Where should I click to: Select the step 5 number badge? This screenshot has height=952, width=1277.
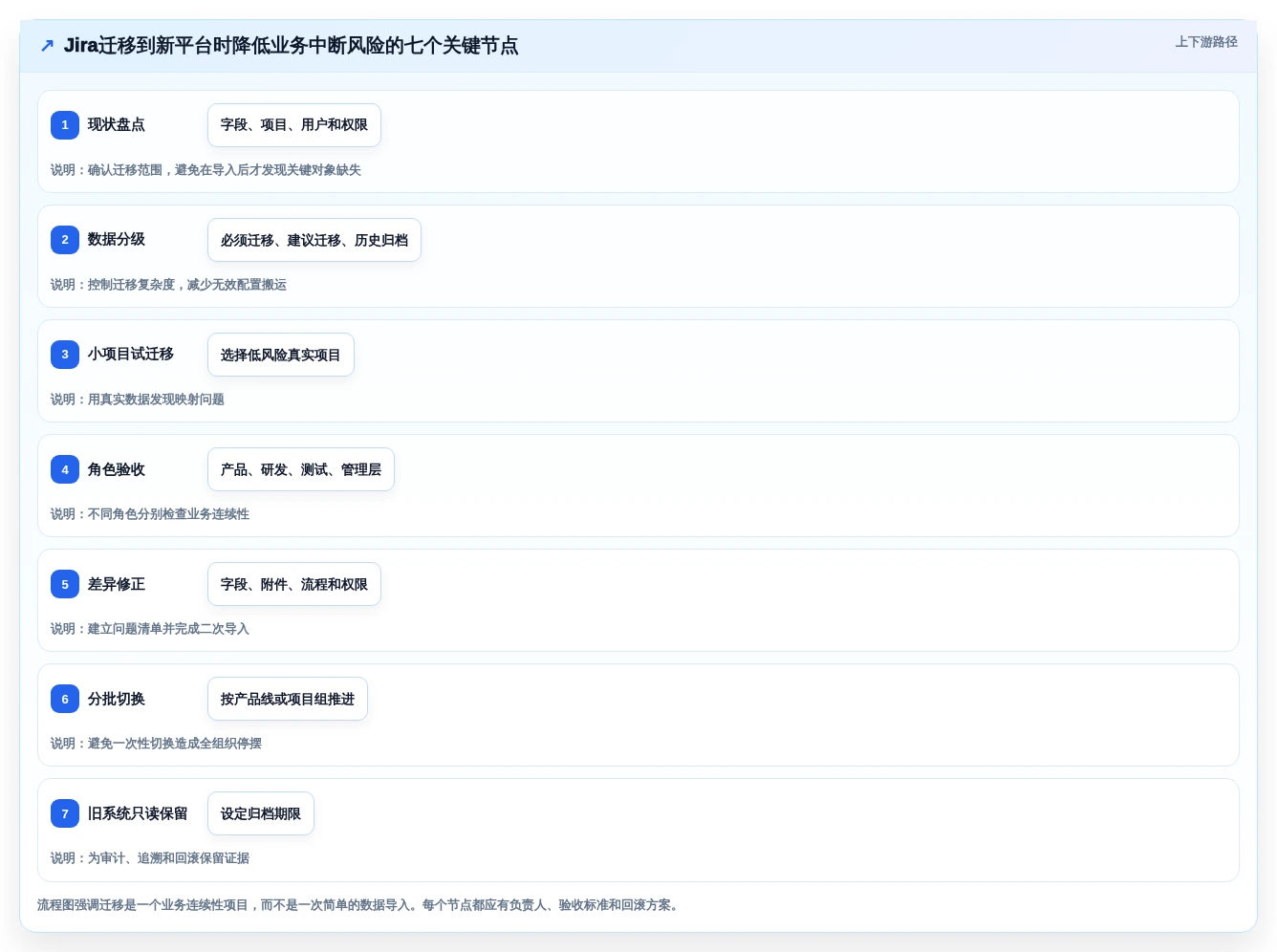pos(65,584)
